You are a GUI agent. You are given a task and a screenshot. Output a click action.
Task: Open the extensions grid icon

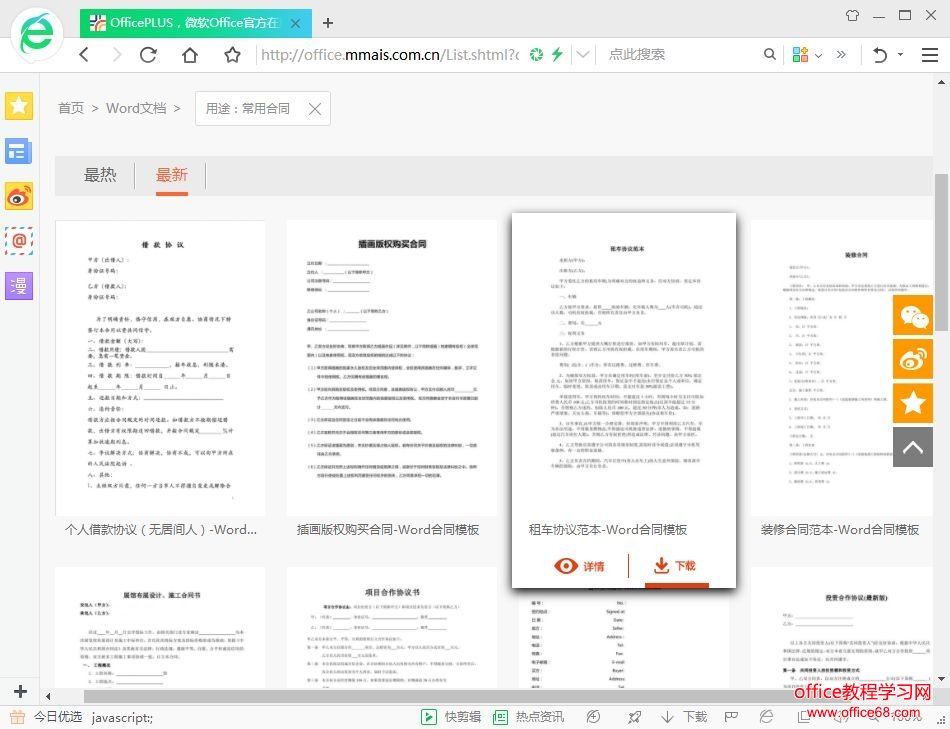pos(800,55)
